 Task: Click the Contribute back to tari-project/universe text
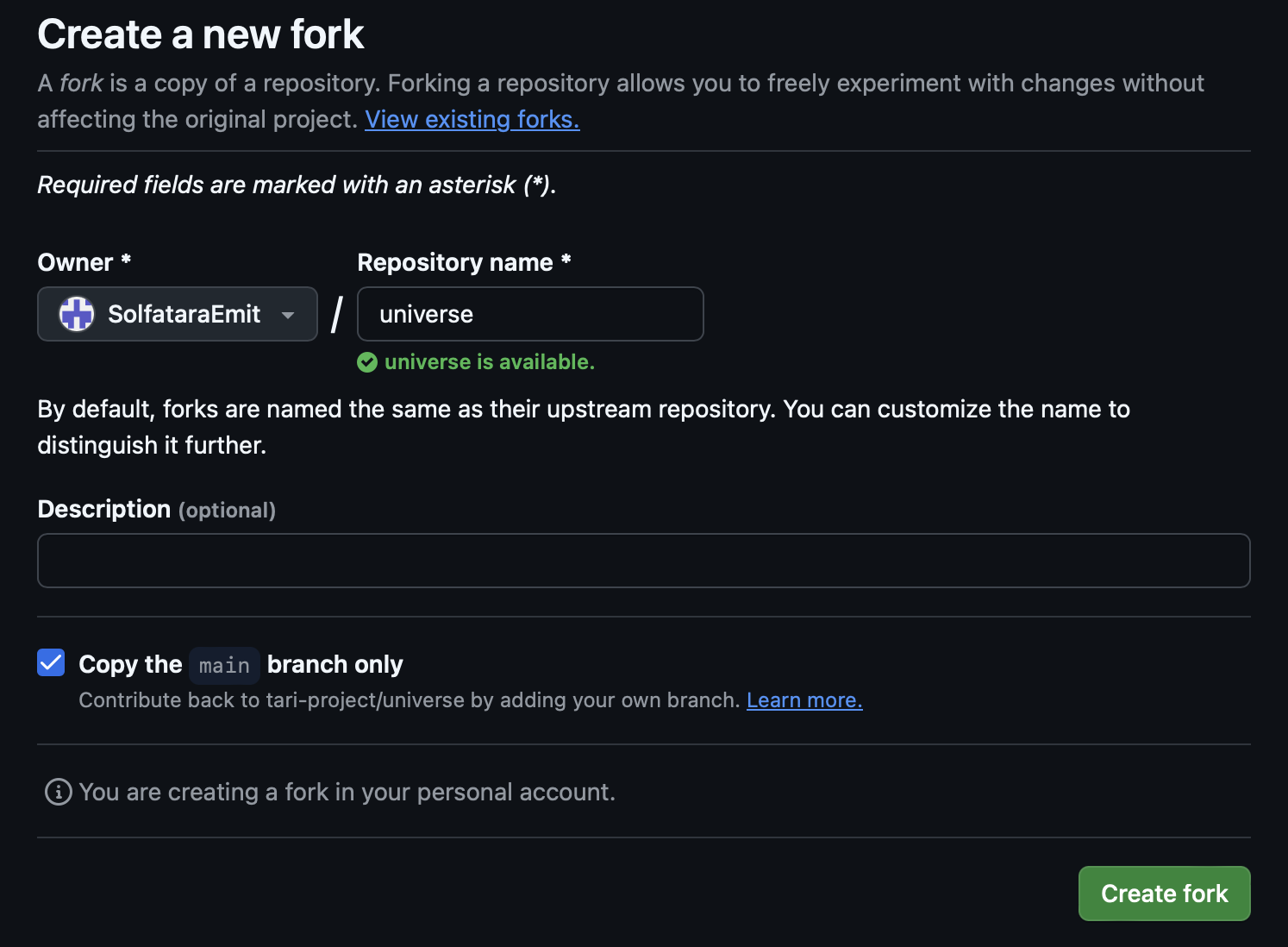point(410,700)
